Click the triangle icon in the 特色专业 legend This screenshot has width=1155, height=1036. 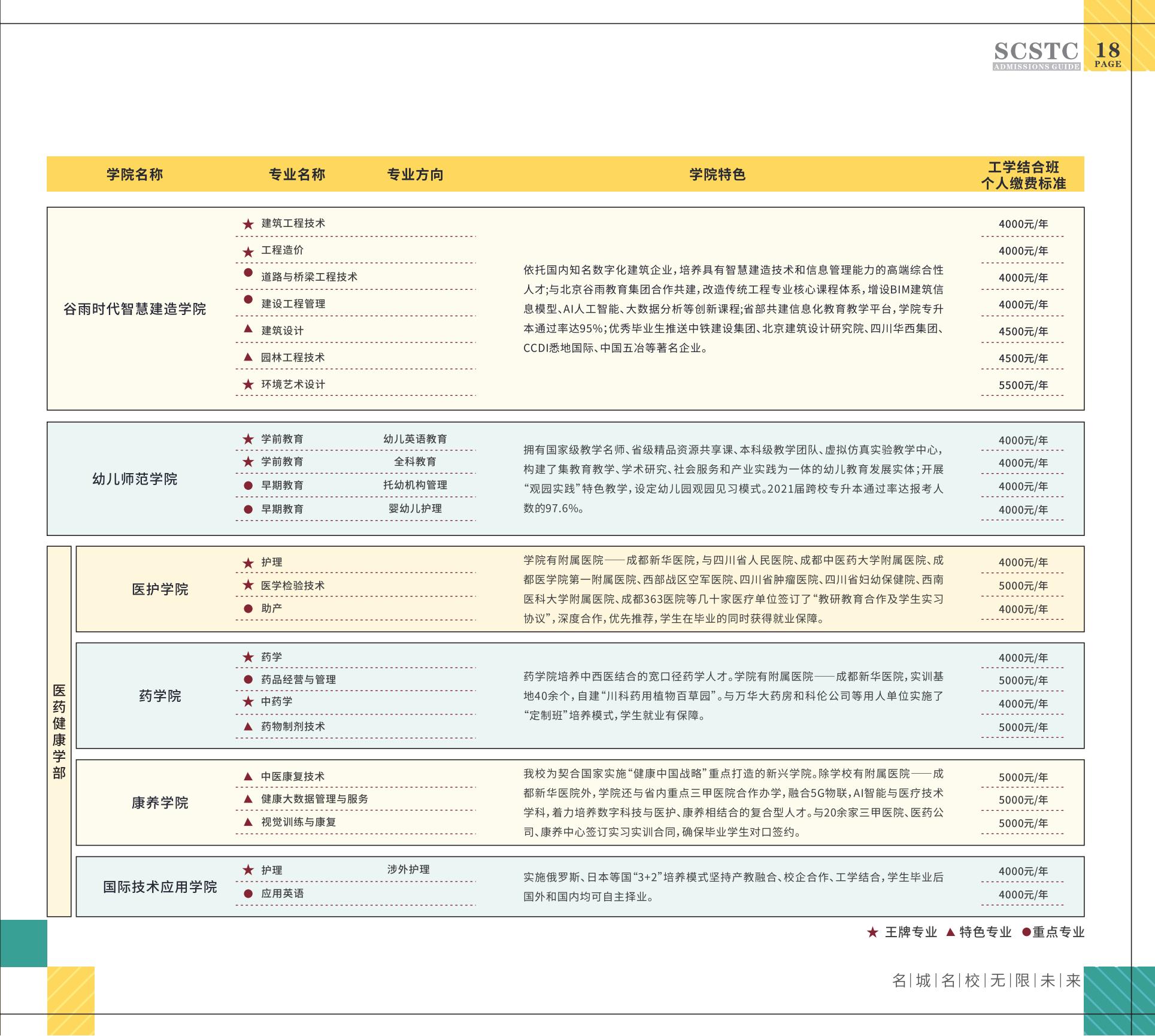click(x=950, y=932)
